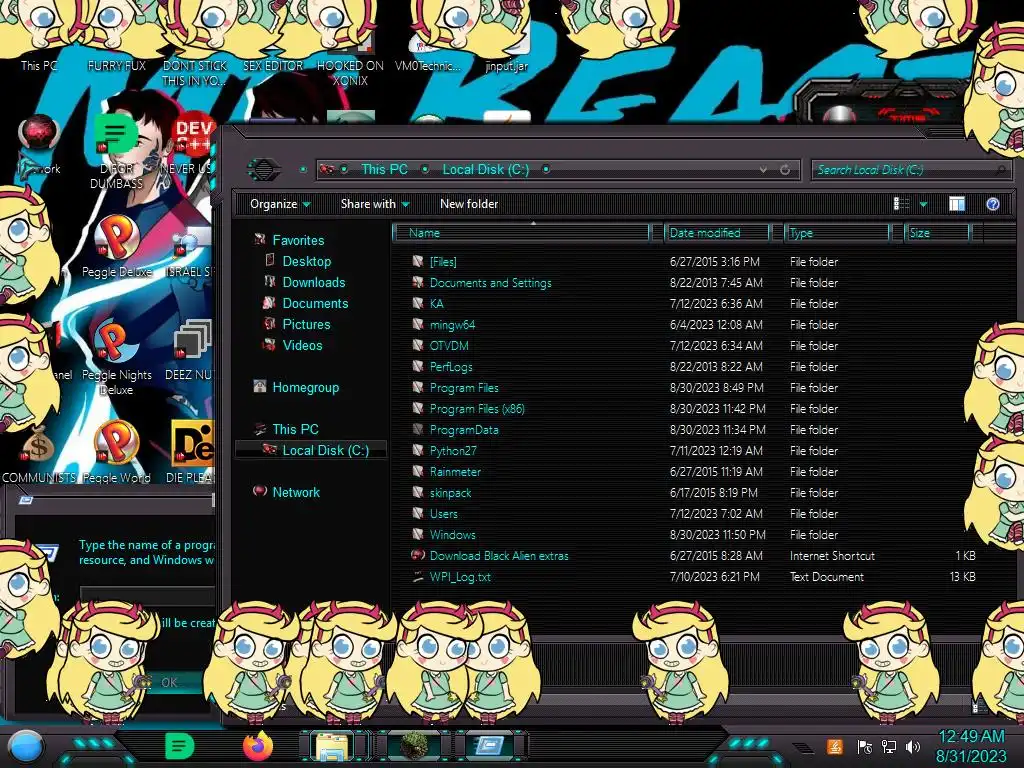Viewport: 1024px width, 768px height.
Task: Open the Run dialog taskbar button
Action: click(x=488, y=746)
